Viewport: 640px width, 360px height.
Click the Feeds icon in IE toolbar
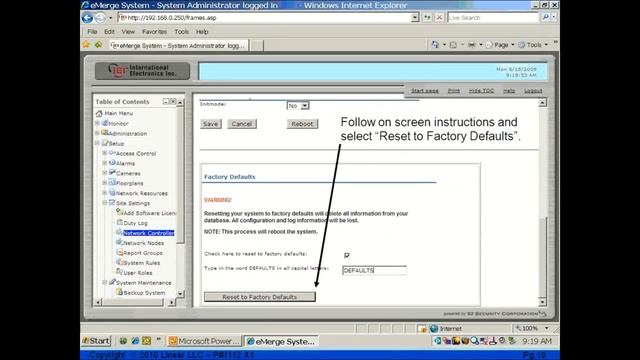[x=453, y=45]
